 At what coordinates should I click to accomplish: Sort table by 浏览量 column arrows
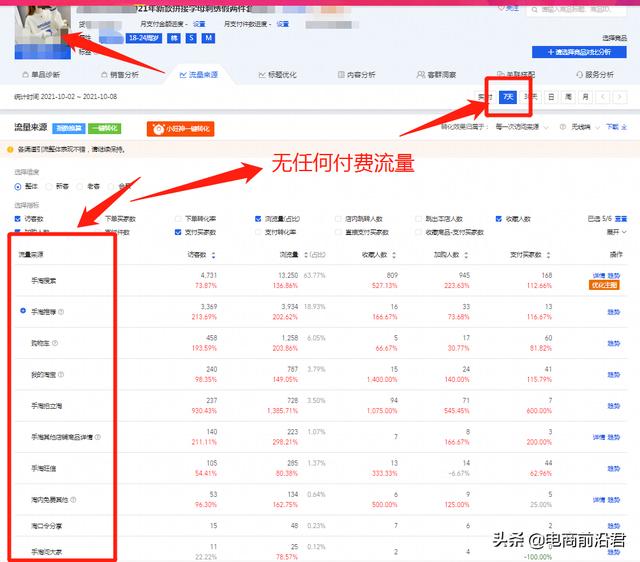(306, 255)
